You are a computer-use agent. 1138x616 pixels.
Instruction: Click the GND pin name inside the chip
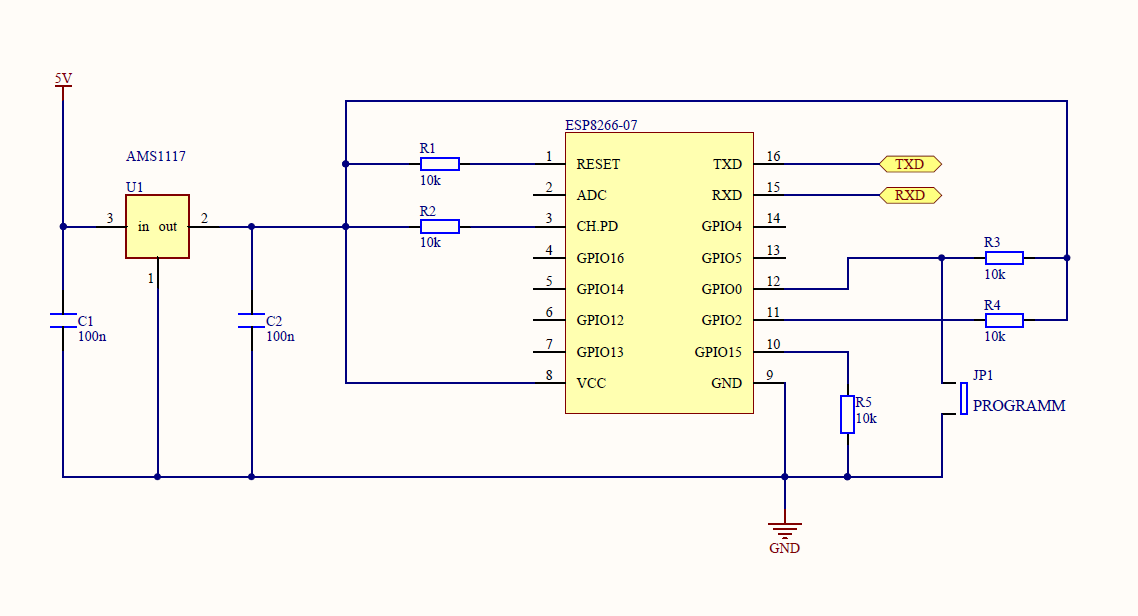(726, 383)
